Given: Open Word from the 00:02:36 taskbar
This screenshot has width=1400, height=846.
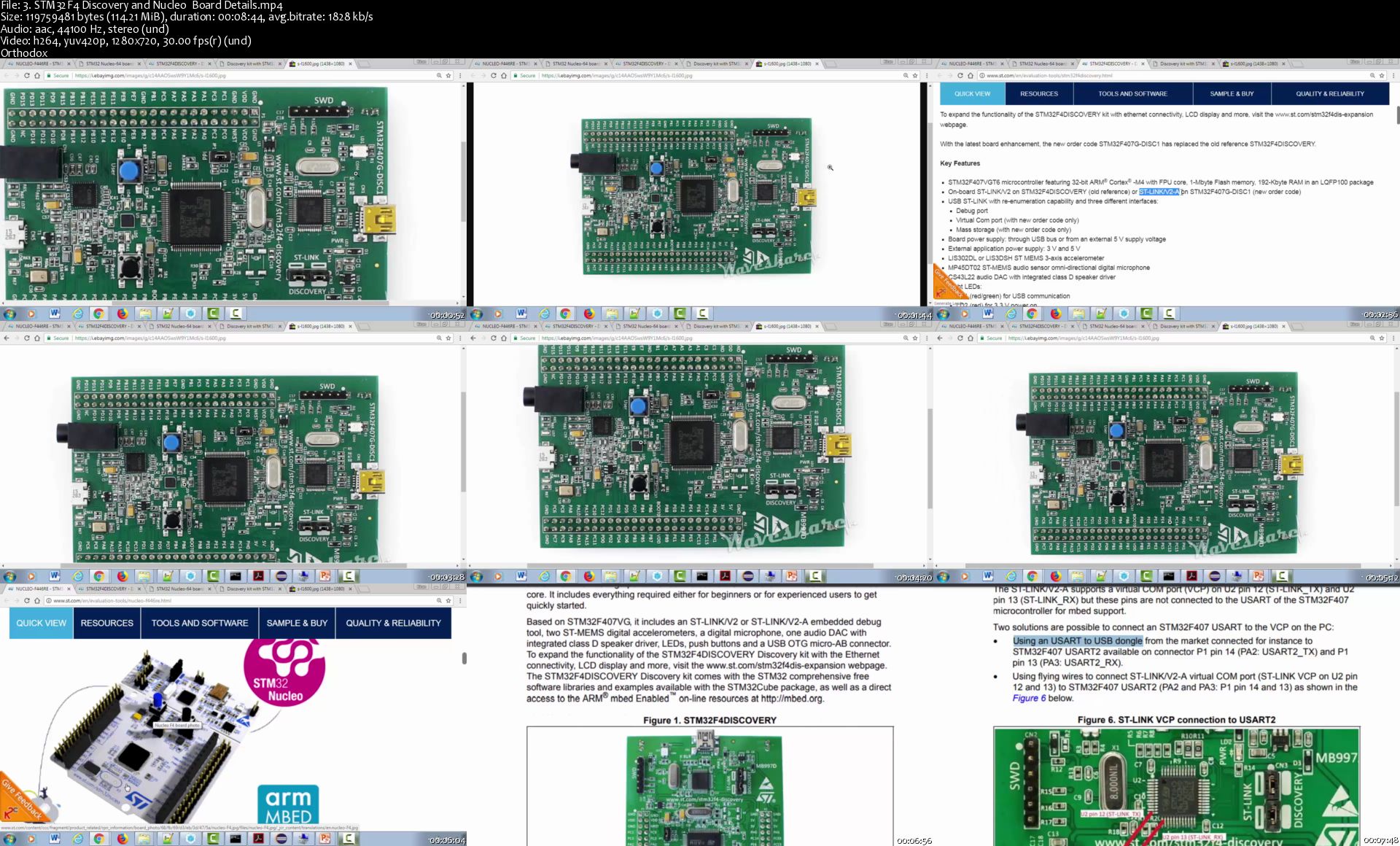Looking at the screenshot, I should tap(988, 314).
